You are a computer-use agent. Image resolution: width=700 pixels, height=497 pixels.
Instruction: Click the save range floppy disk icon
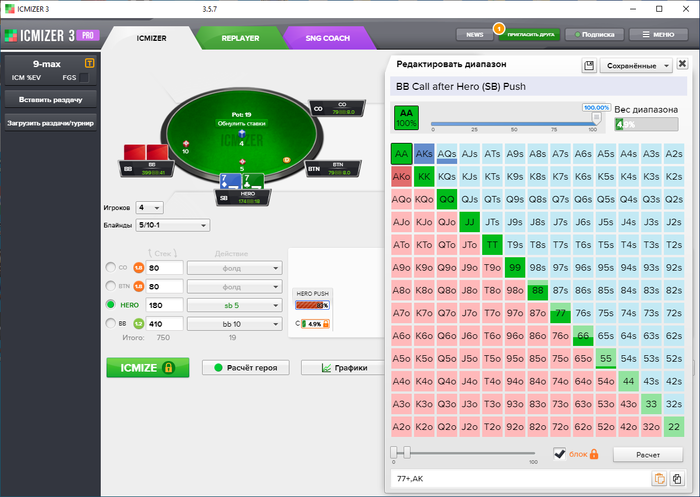point(589,66)
